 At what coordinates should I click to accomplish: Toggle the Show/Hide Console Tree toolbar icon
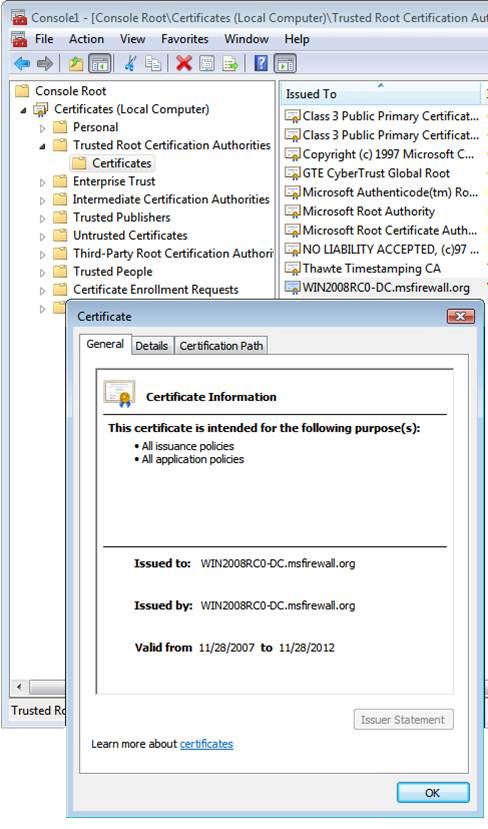[x=99, y=64]
